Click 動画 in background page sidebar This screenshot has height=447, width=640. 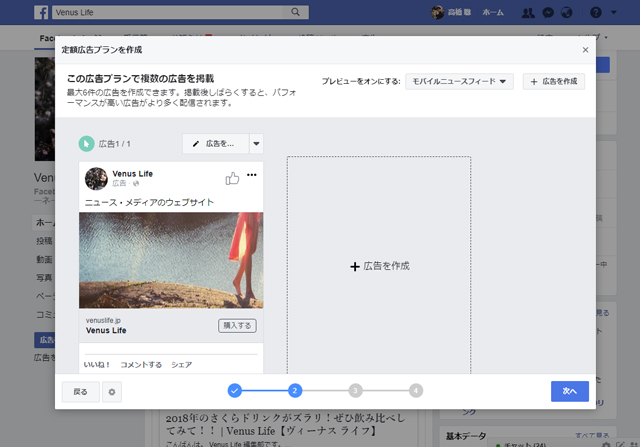coord(44,259)
